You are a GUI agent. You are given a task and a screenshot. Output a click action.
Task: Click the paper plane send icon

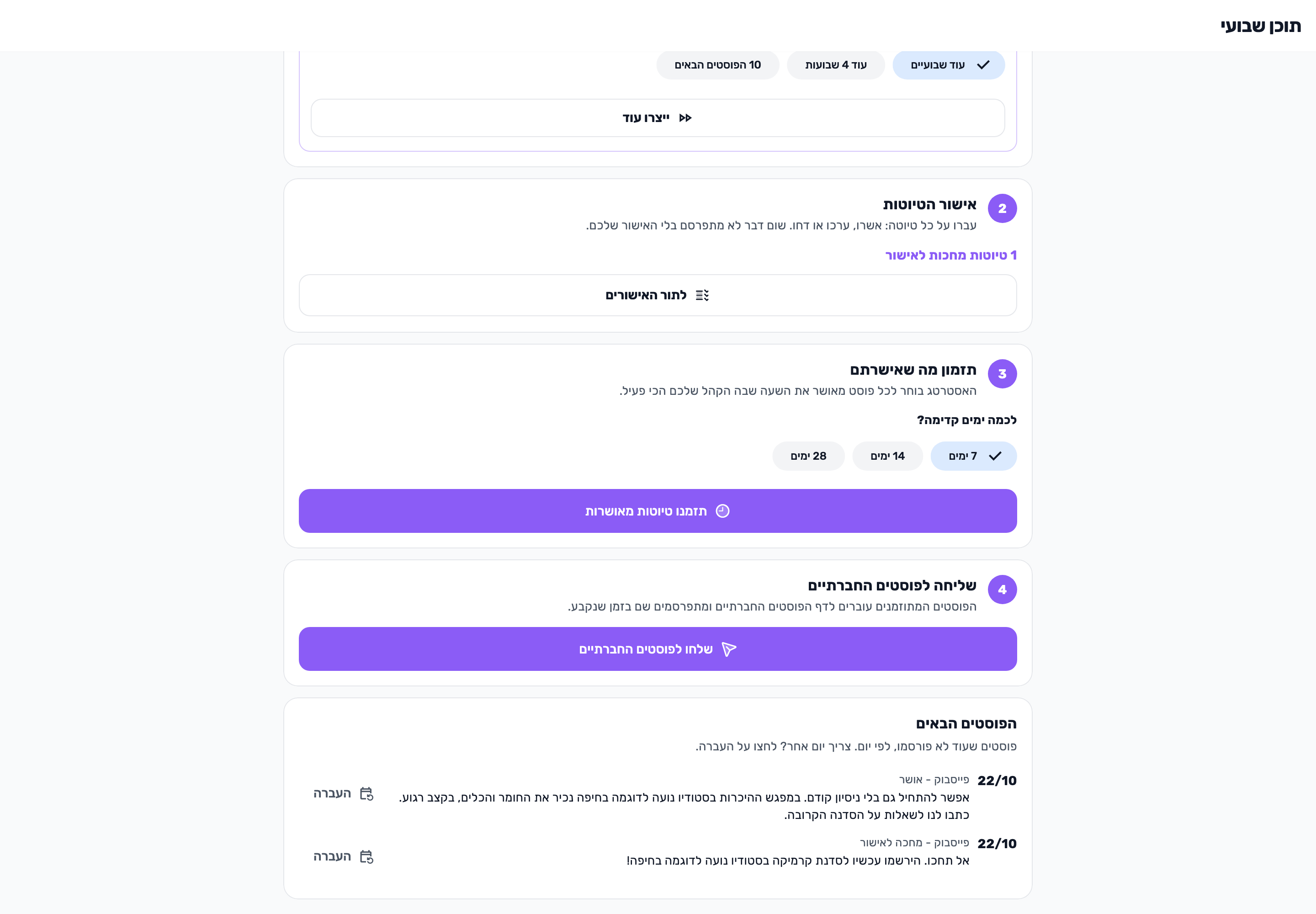tap(729, 649)
